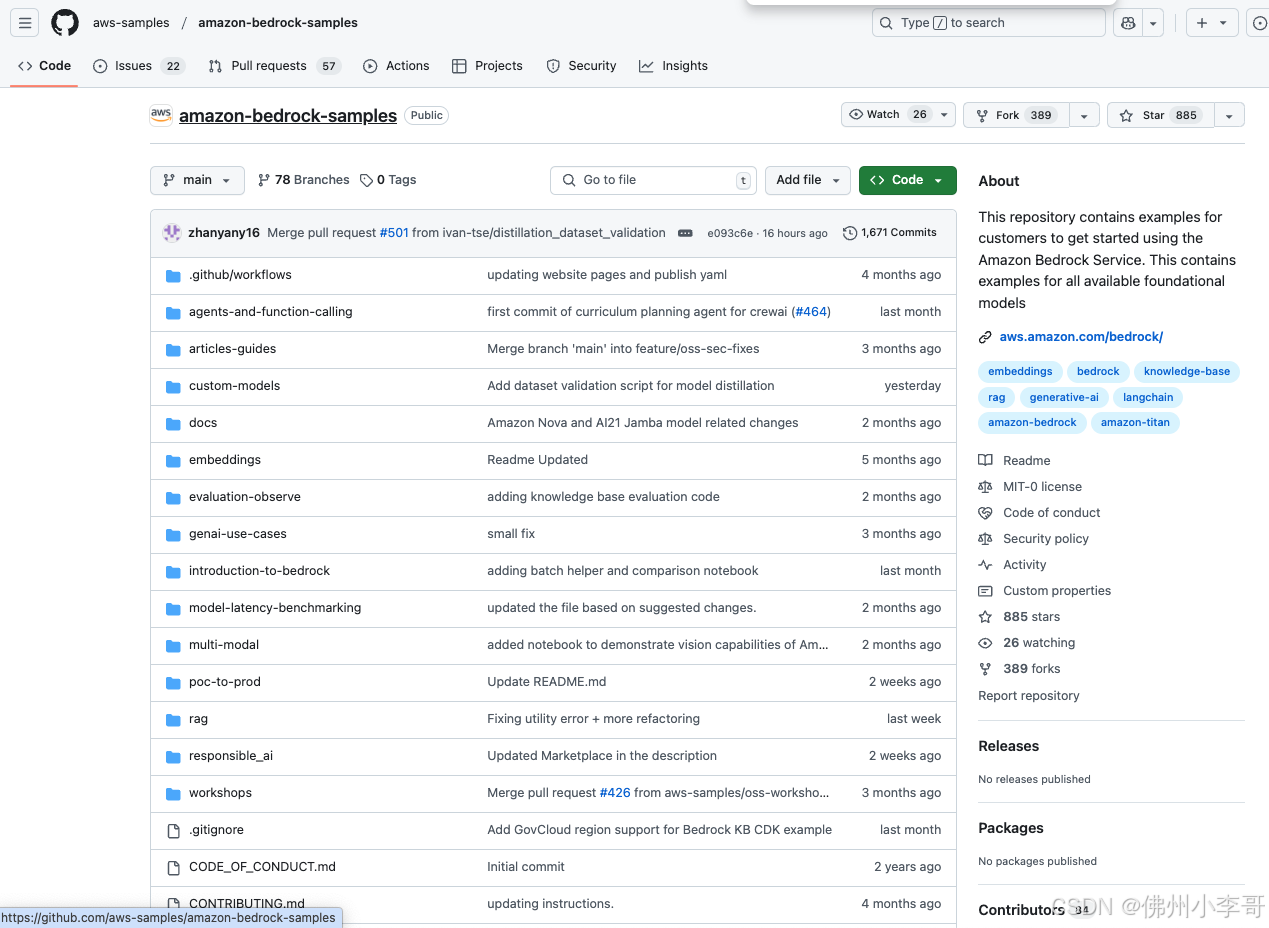Click branches icon next to 78 Branches

(264, 180)
